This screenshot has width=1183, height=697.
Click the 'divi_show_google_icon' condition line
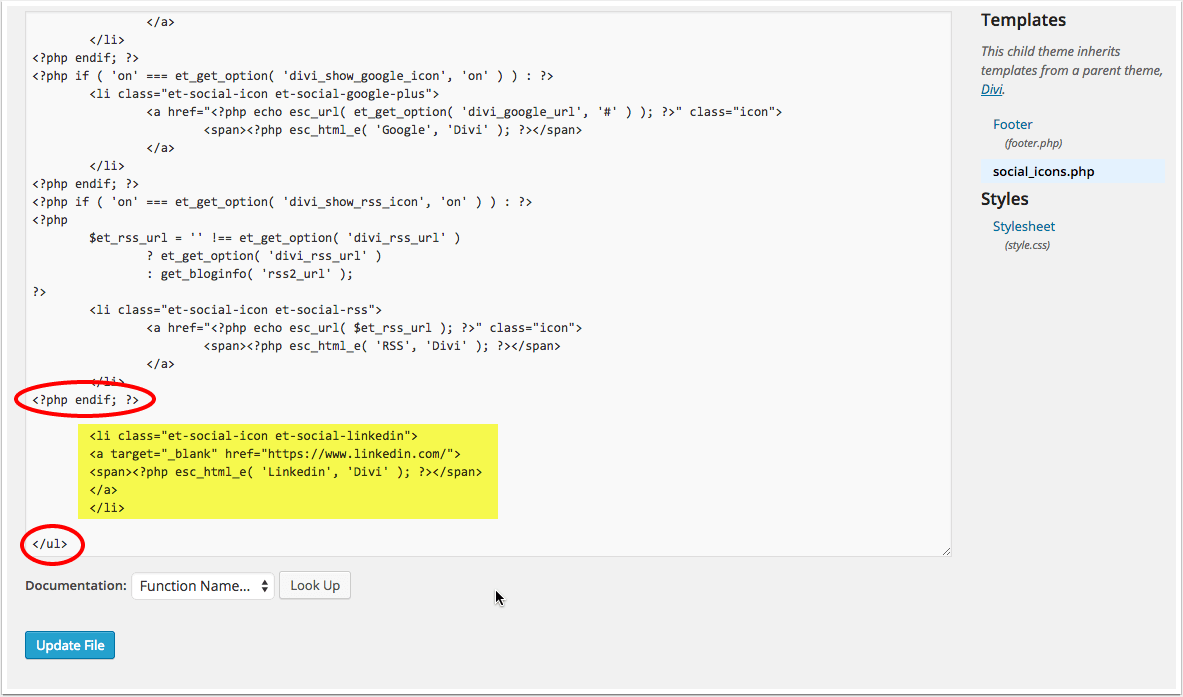293,75
